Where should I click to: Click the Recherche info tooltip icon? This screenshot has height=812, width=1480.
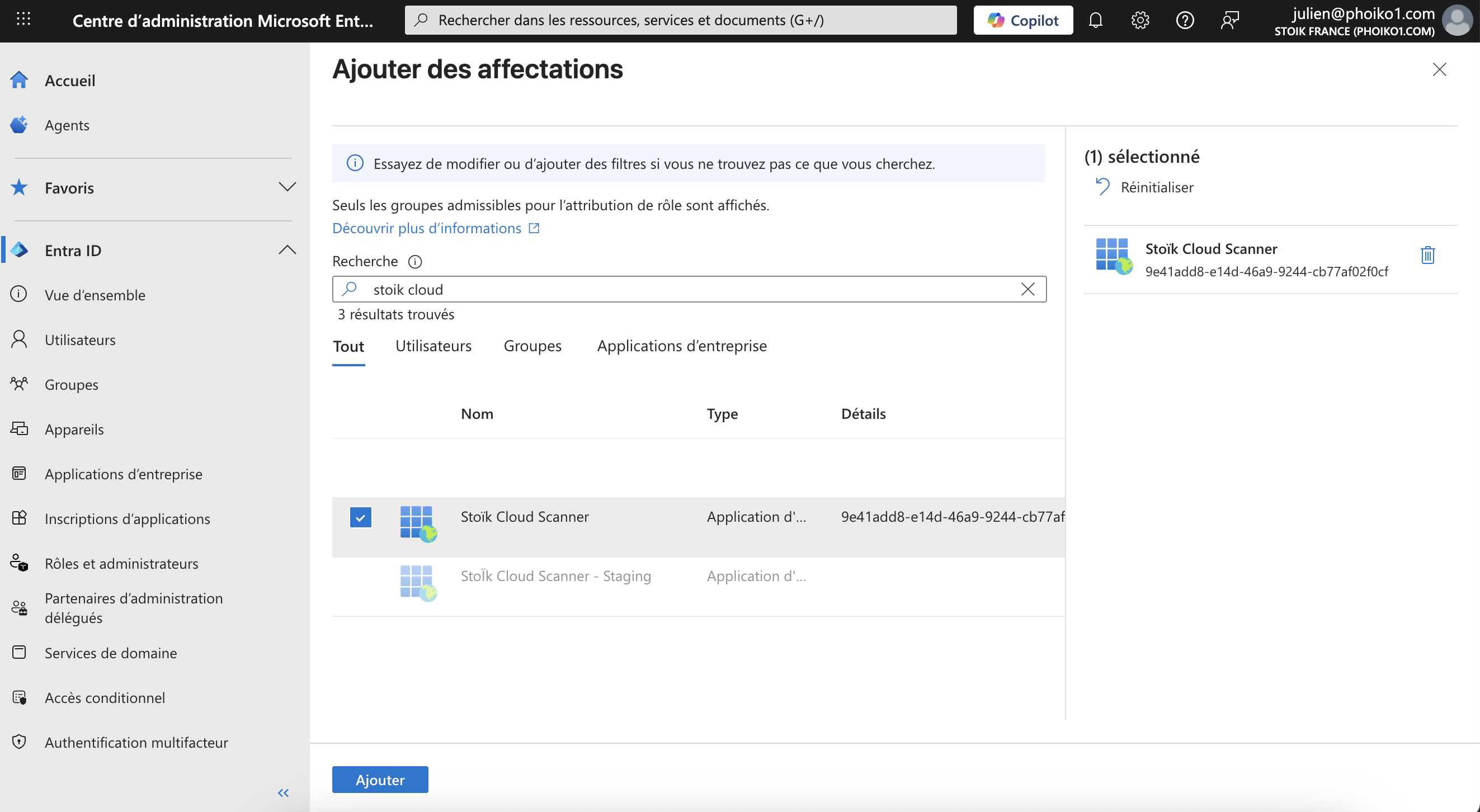[x=415, y=262]
